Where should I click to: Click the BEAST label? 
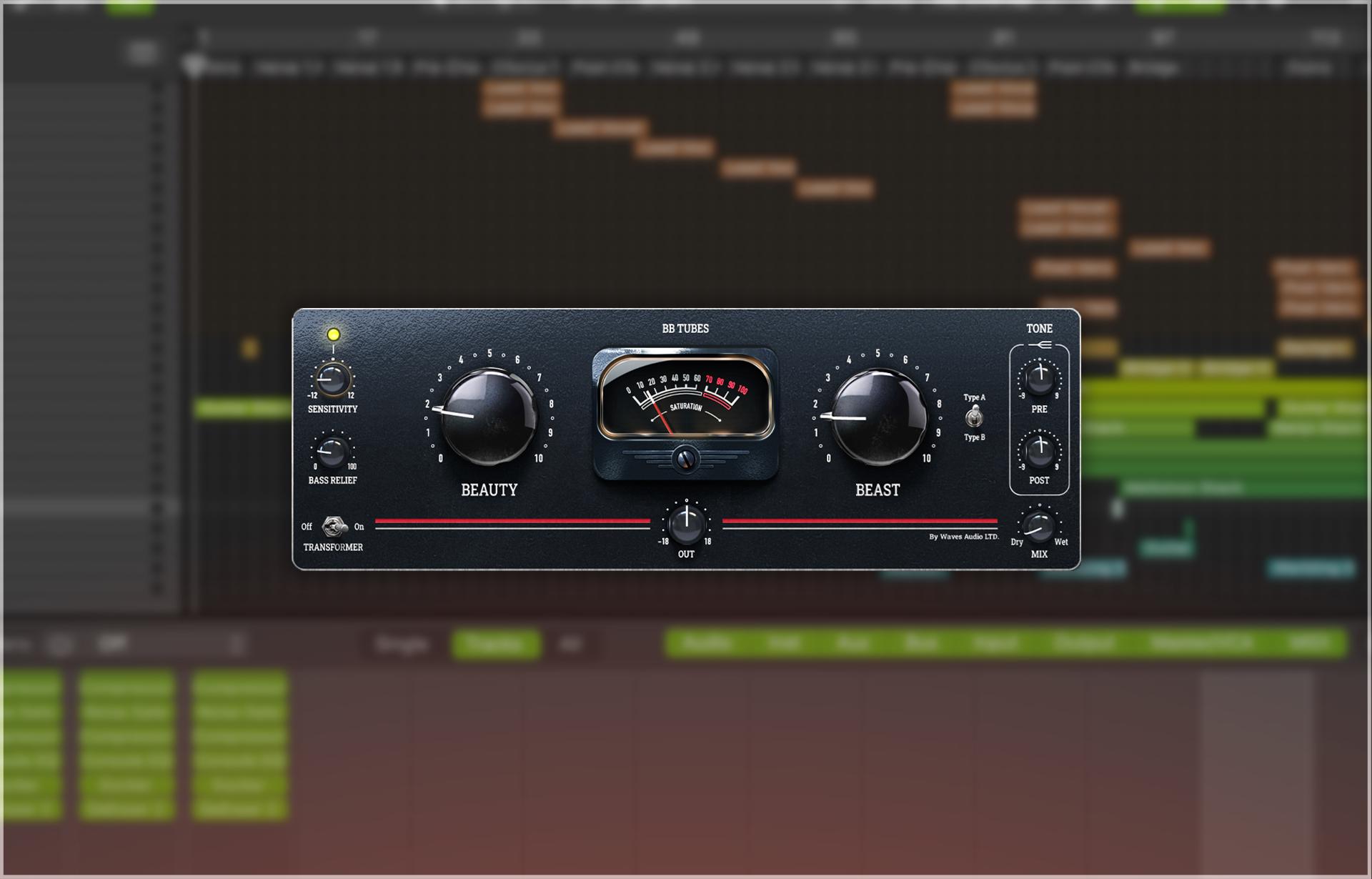[x=878, y=490]
